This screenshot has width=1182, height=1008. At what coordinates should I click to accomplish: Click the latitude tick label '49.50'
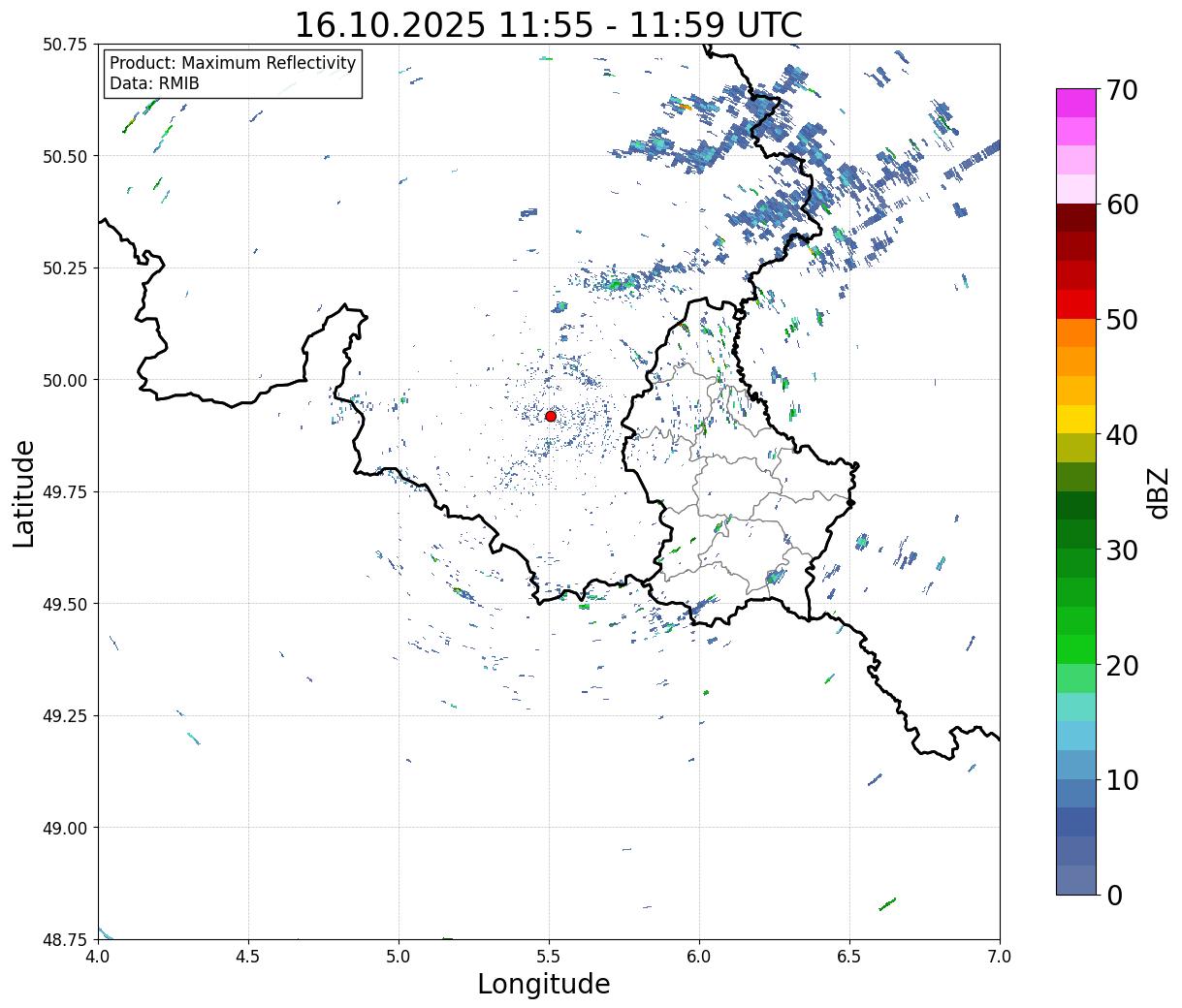coord(65,604)
